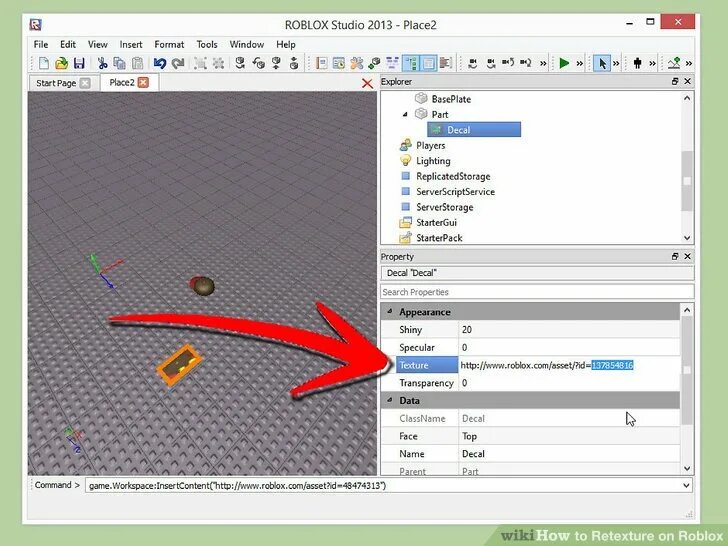Click the Texture URL value field
Image resolution: width=728 pixels, height=546 pixels.
click(569, 365)
